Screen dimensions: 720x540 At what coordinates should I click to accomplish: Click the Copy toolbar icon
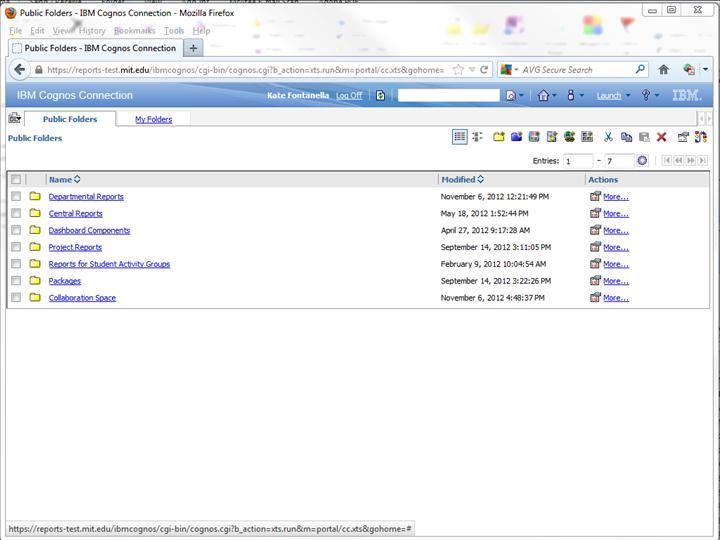(x=626, y=137)
